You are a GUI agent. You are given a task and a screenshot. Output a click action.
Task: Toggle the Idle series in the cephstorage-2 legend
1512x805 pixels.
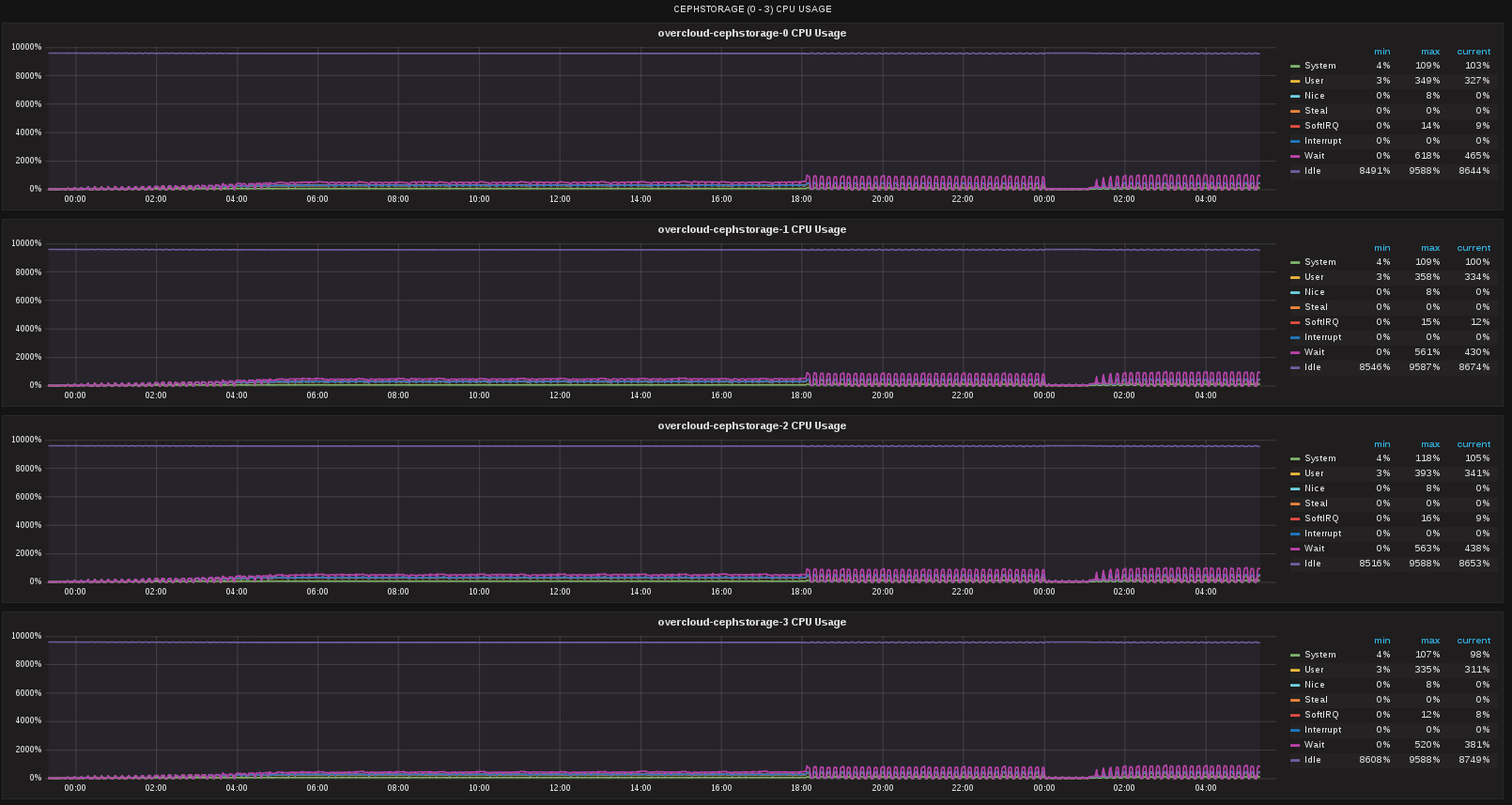coord(1312,564)
